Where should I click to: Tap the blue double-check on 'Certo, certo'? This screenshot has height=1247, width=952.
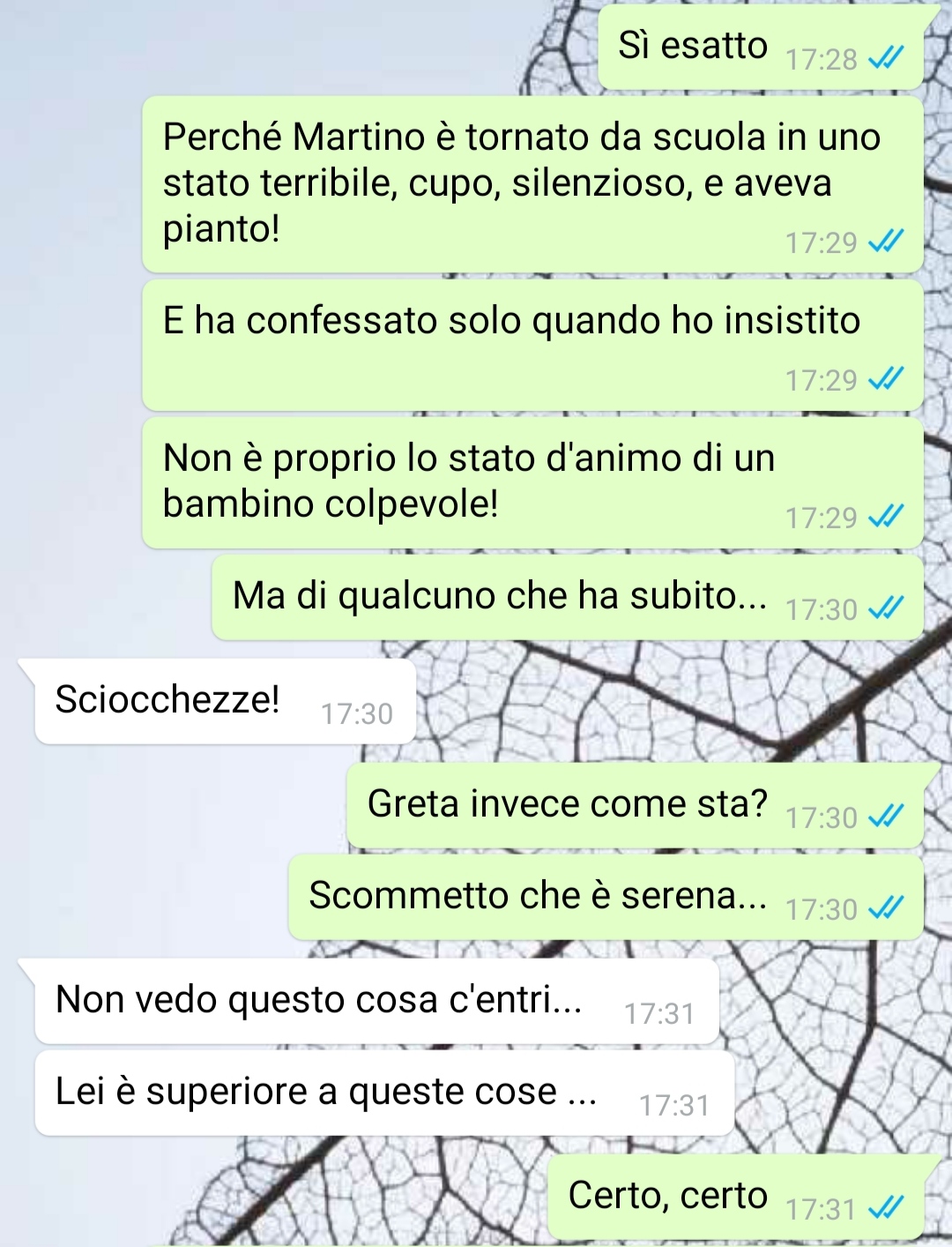pyautogui.click(x=886, y=1207)
